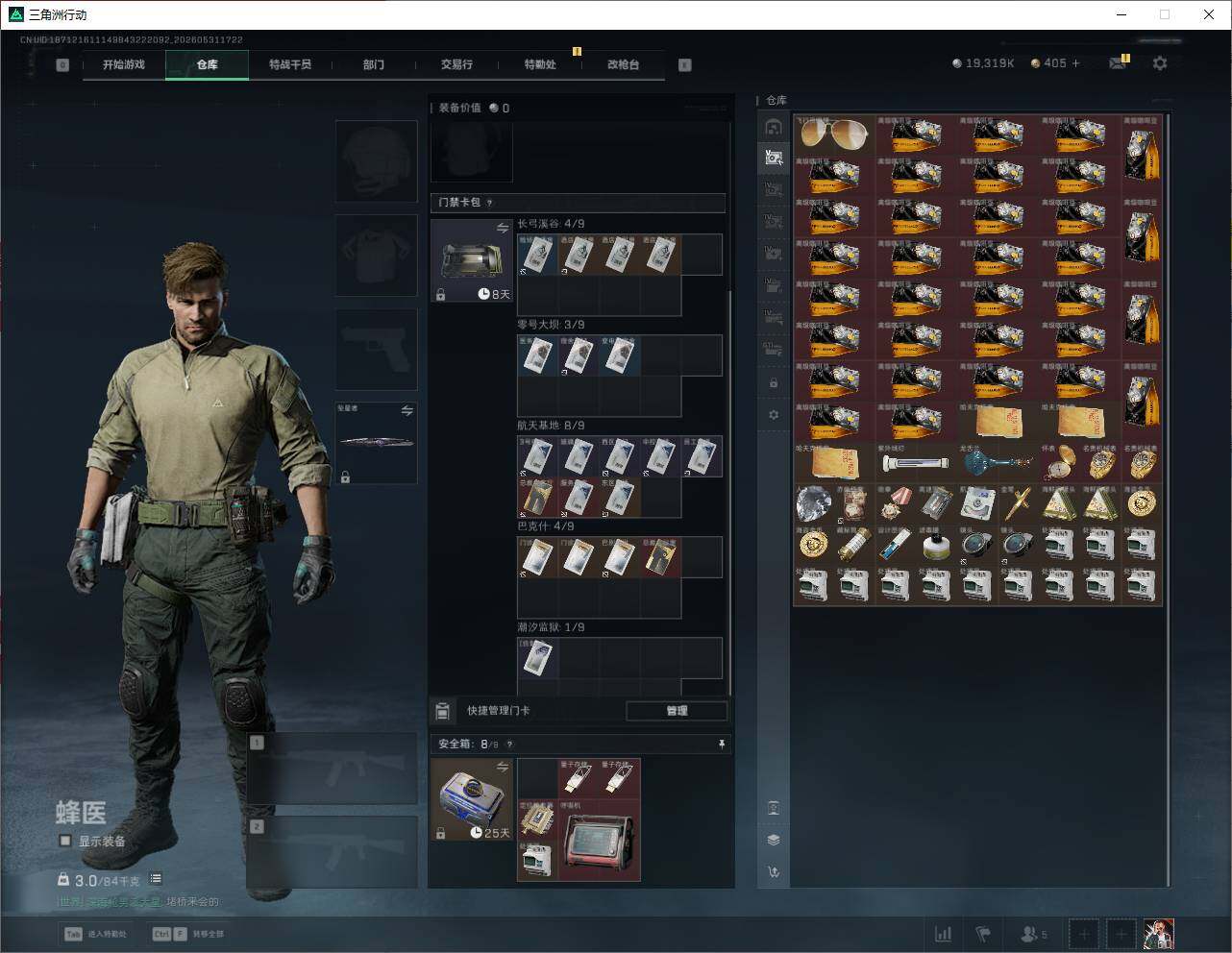Viewport: 1232px width, 953px height.
Task: Click the Ctrl F 转移全部 button
Action: 187,934
